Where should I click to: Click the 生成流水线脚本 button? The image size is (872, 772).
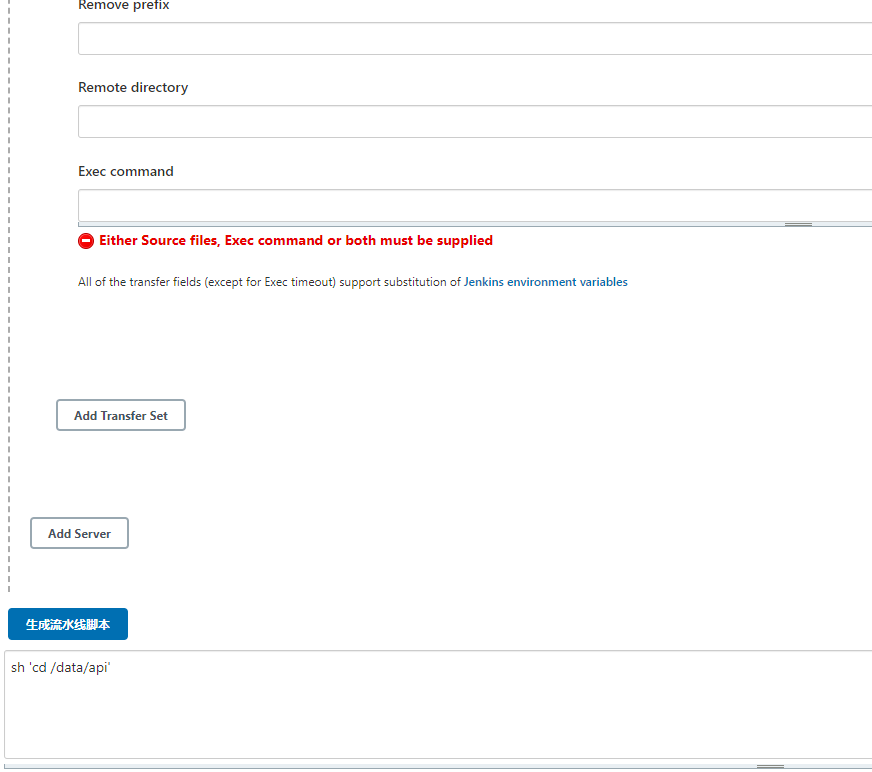(68, 624)
